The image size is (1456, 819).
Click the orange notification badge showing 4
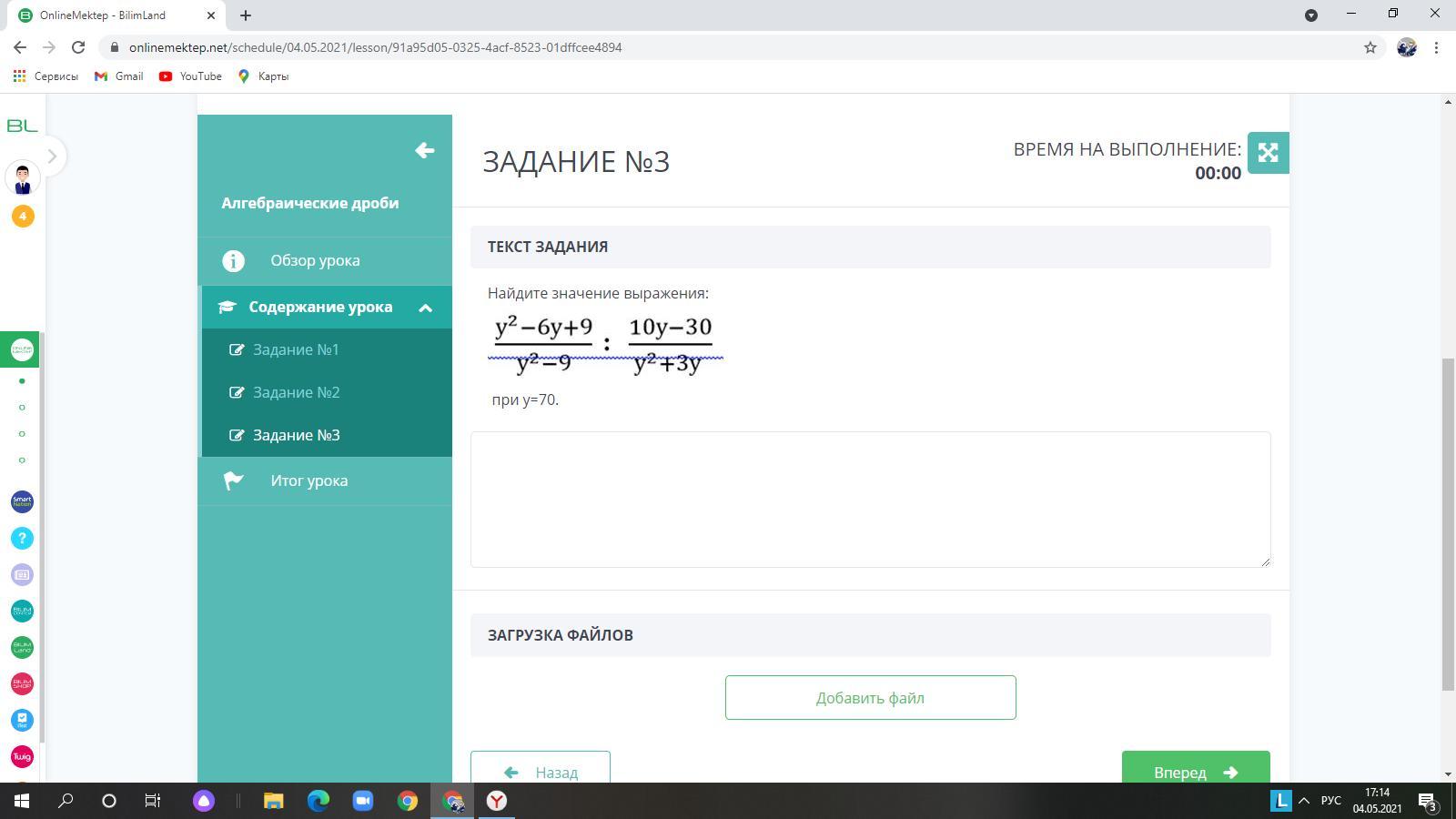click(23, 216)
